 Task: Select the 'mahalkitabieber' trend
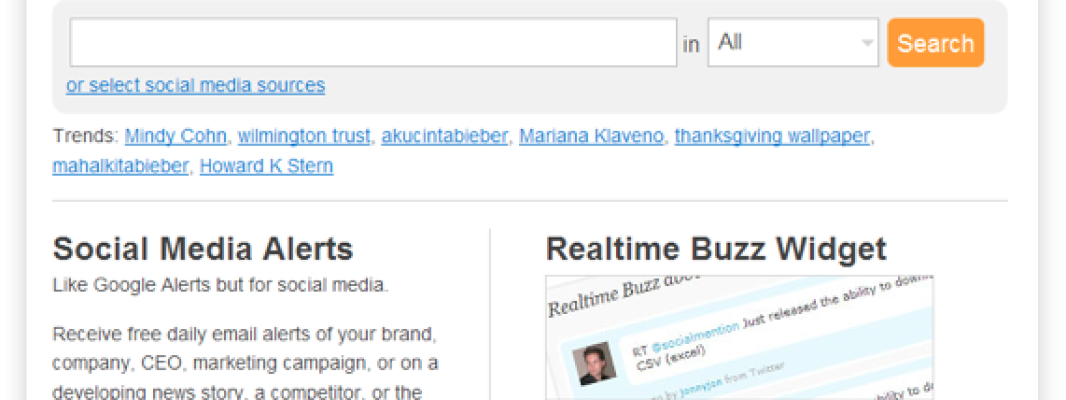tap(120, 166)
